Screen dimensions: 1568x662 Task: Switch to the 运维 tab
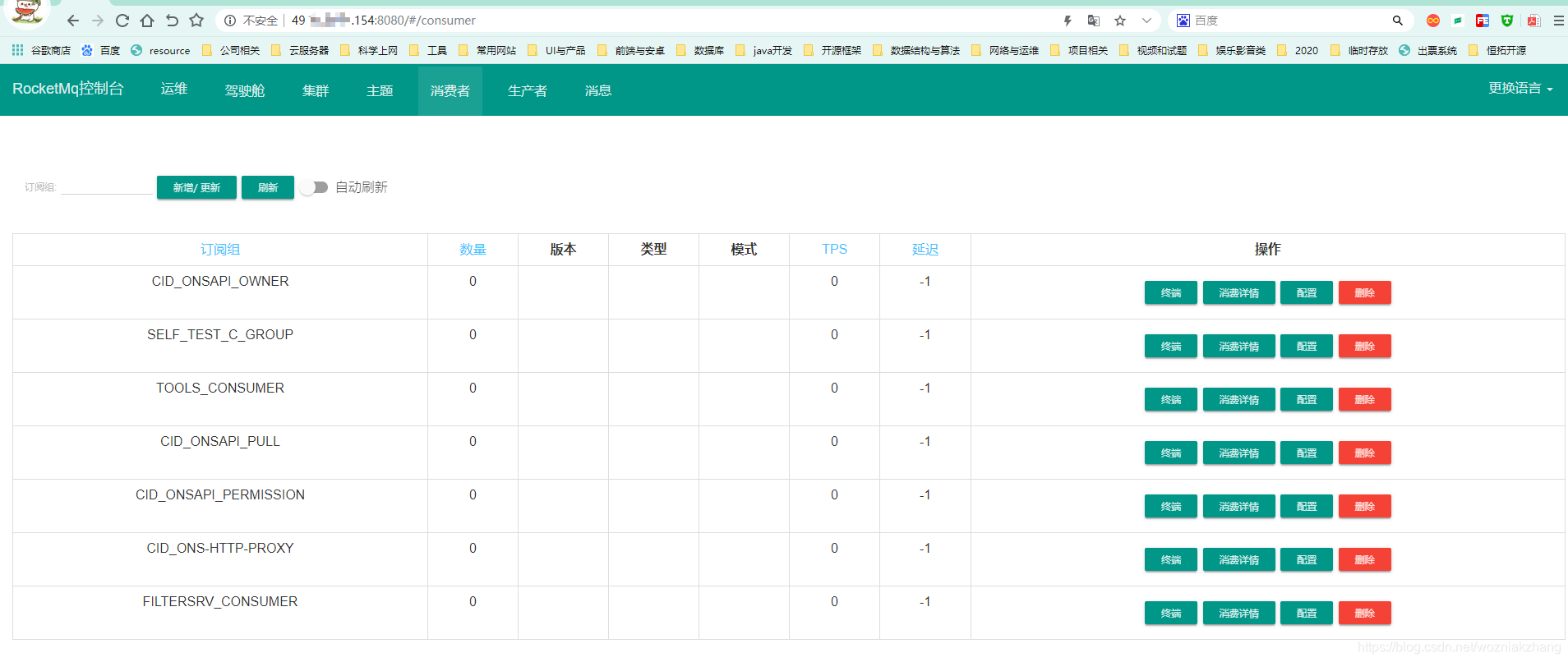point(174,90)
